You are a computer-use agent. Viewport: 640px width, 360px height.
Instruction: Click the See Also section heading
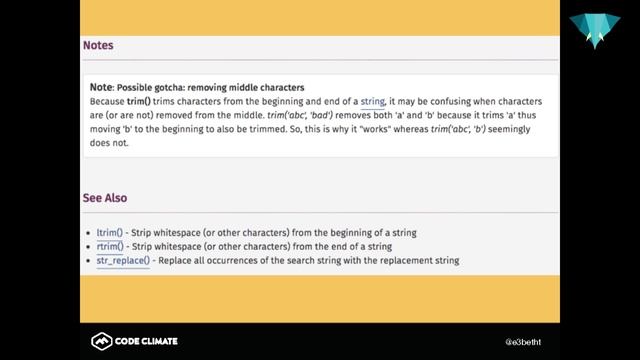[105, 198]
